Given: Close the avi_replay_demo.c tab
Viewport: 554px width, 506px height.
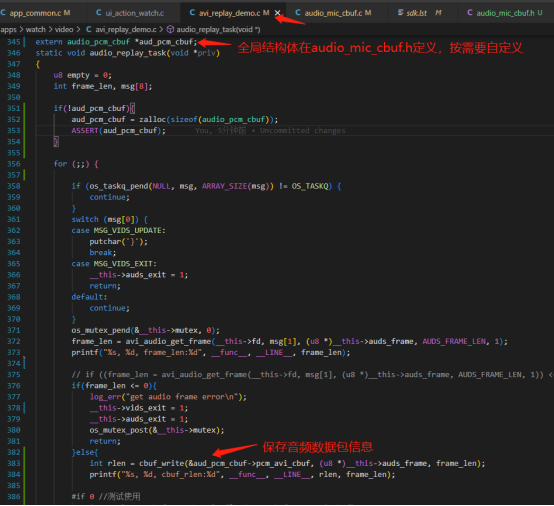Looking at the screenshot, I should [277, 13].
